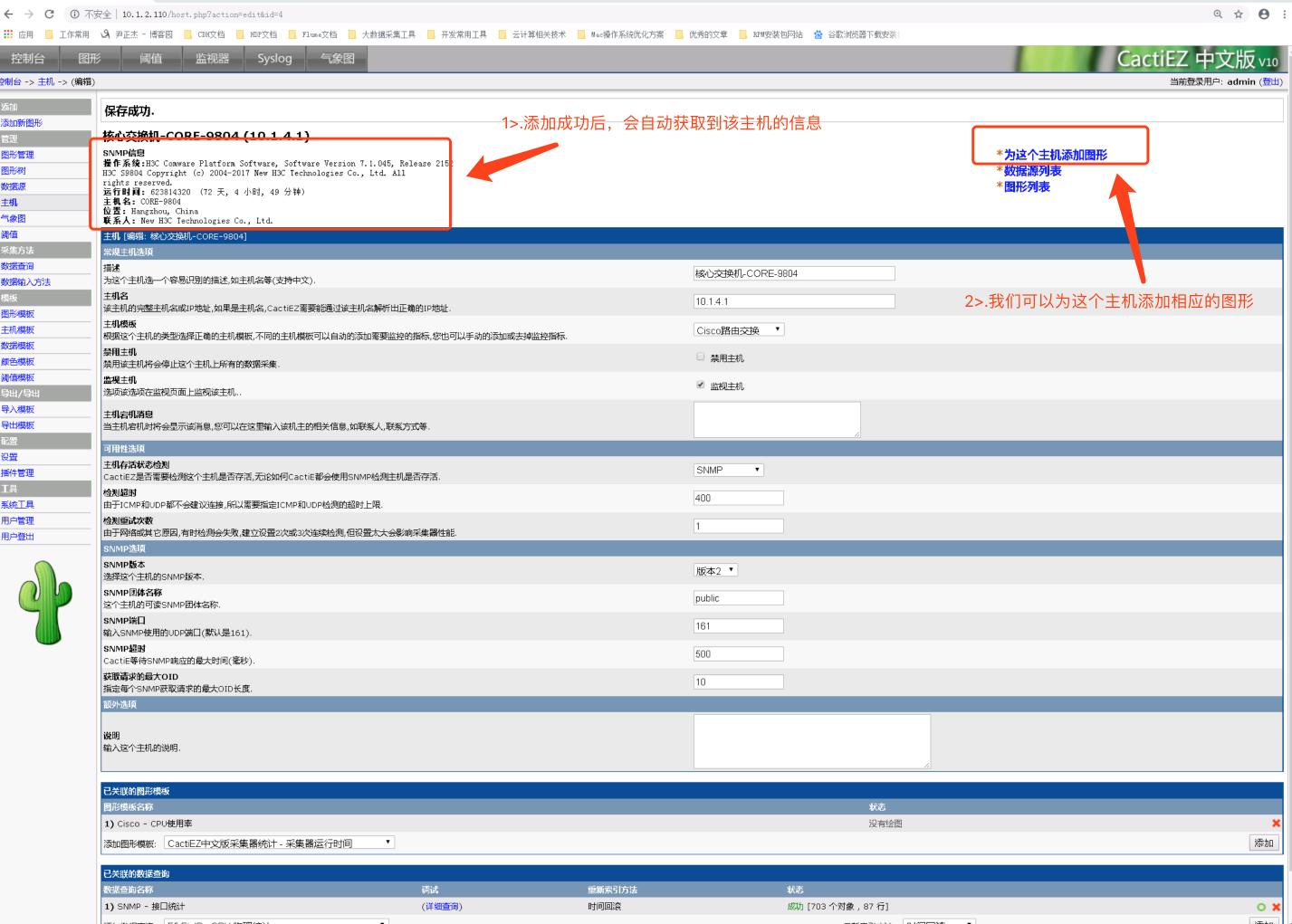This screenshot has height=924, width=1292.
Task: Open the 谷歌浏览器下载安装 bookmark
Action: coord(856,34)
